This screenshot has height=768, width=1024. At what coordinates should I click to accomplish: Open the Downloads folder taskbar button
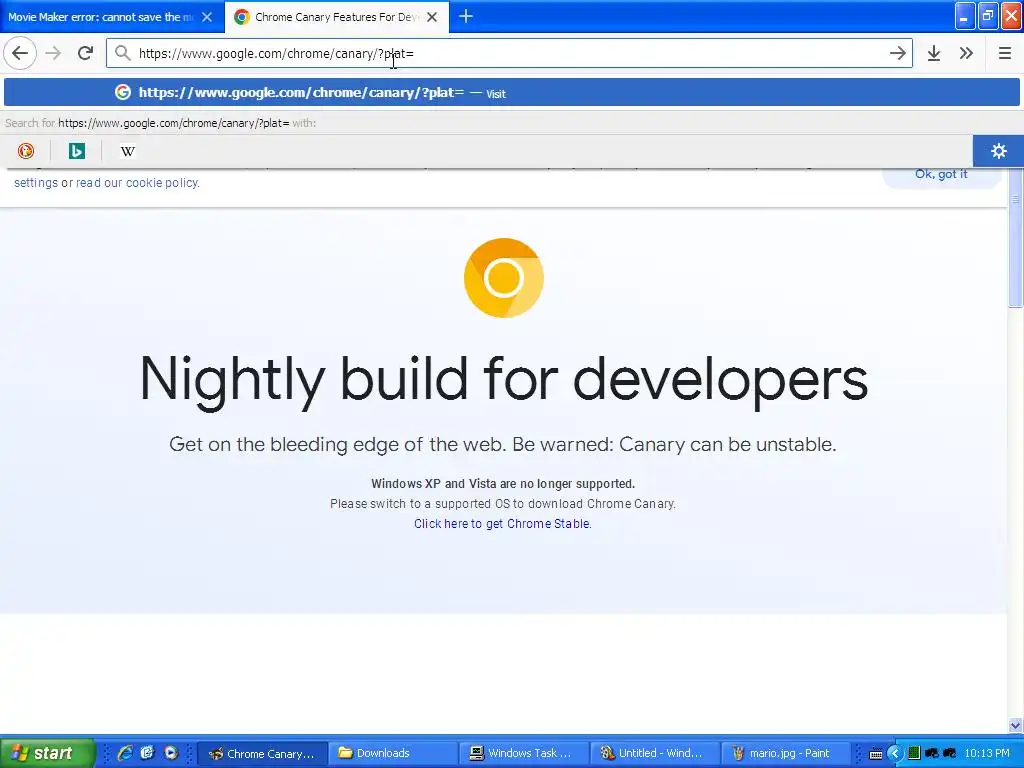point(392,754)
